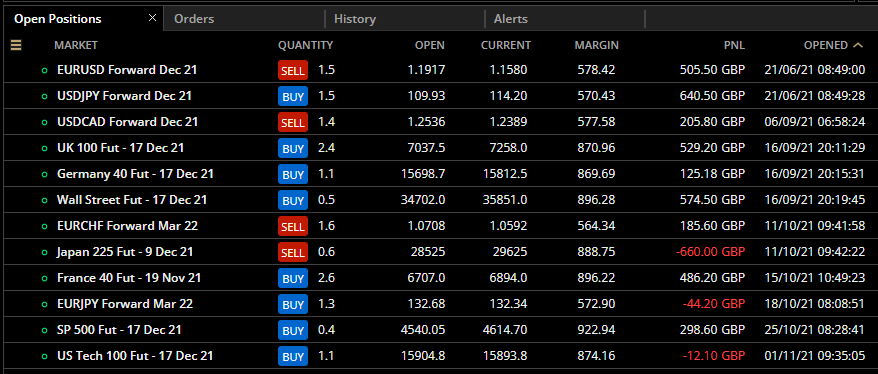Click the BUY badge on SP 500 Fut row
This screenshot has height=374, width=878.
pos(293,330)
